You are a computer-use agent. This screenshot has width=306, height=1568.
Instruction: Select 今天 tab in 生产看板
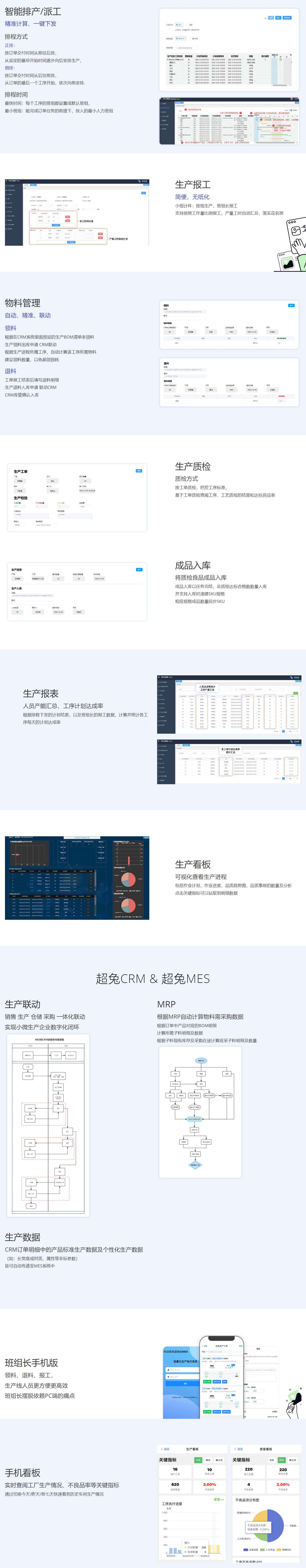pos(198,1460)
